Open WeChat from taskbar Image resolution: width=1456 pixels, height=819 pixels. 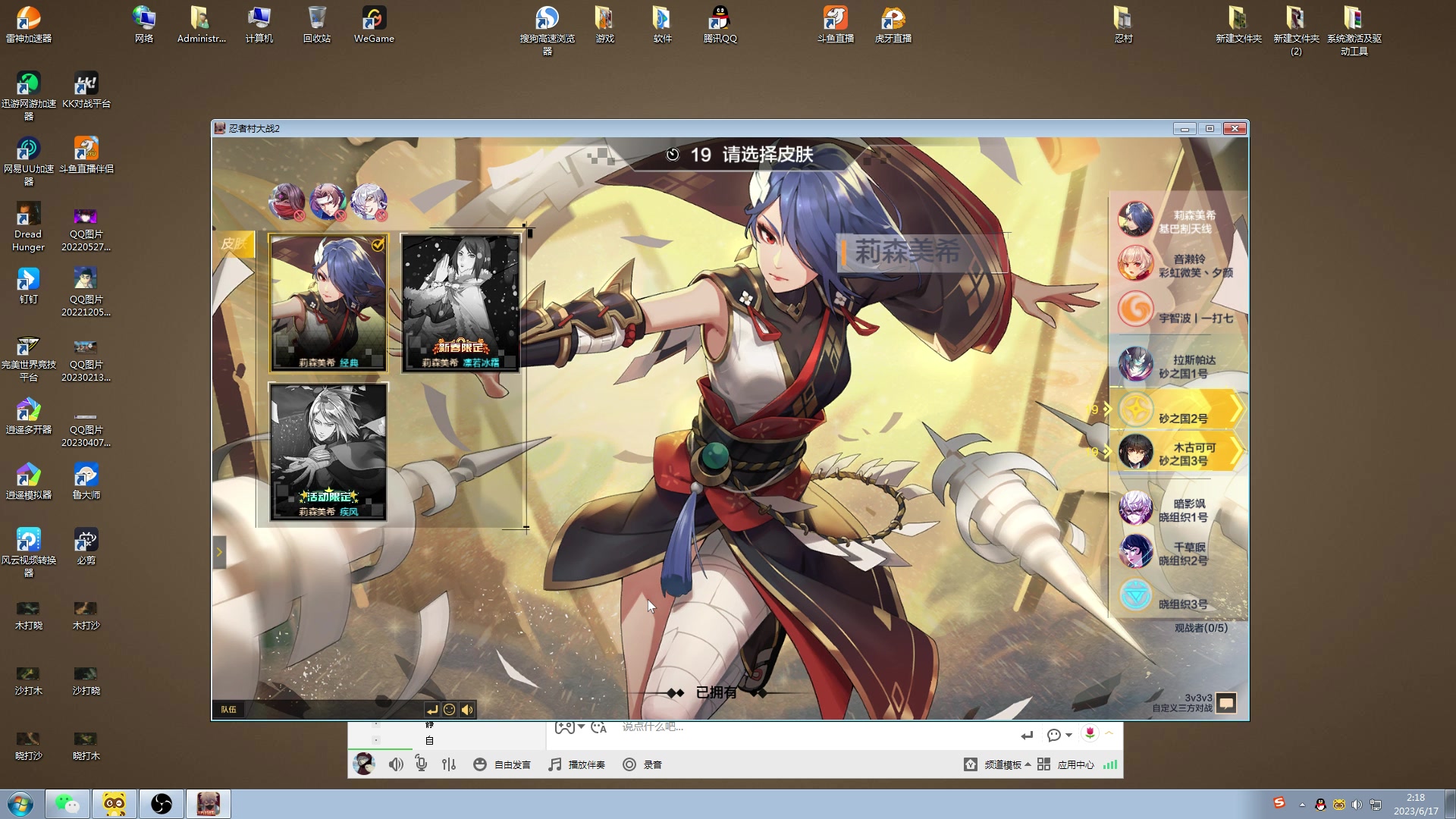[x=67, y=804]
